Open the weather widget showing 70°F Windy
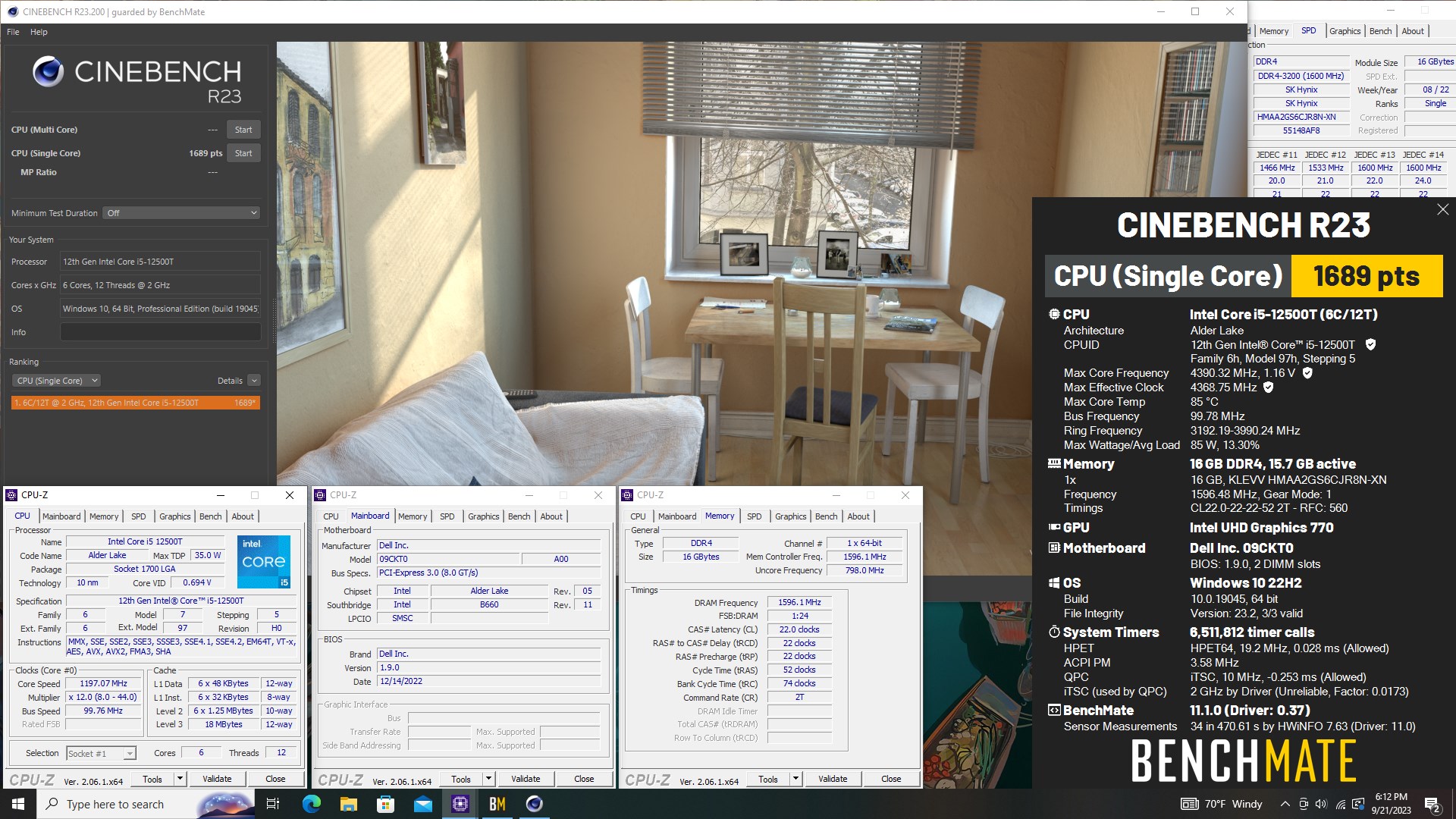1456x819 pixels. click(1222, 804)
